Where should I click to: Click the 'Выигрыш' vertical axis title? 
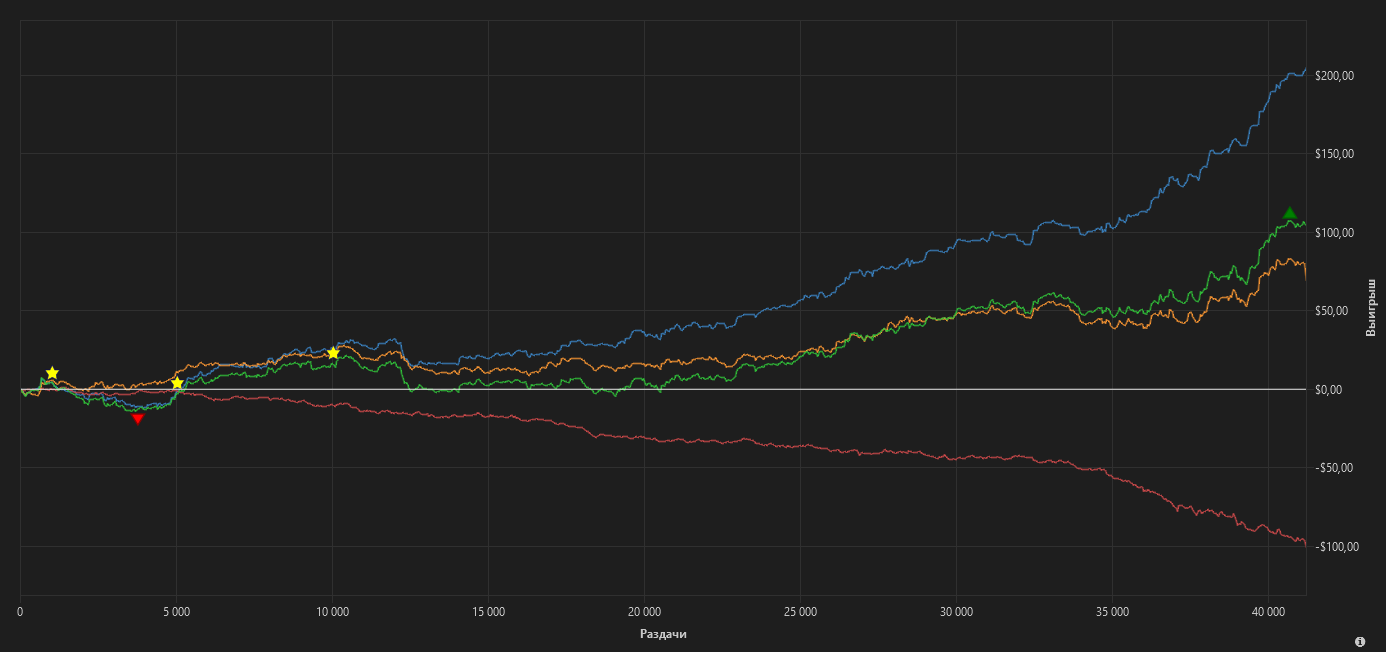[1371, 307]
